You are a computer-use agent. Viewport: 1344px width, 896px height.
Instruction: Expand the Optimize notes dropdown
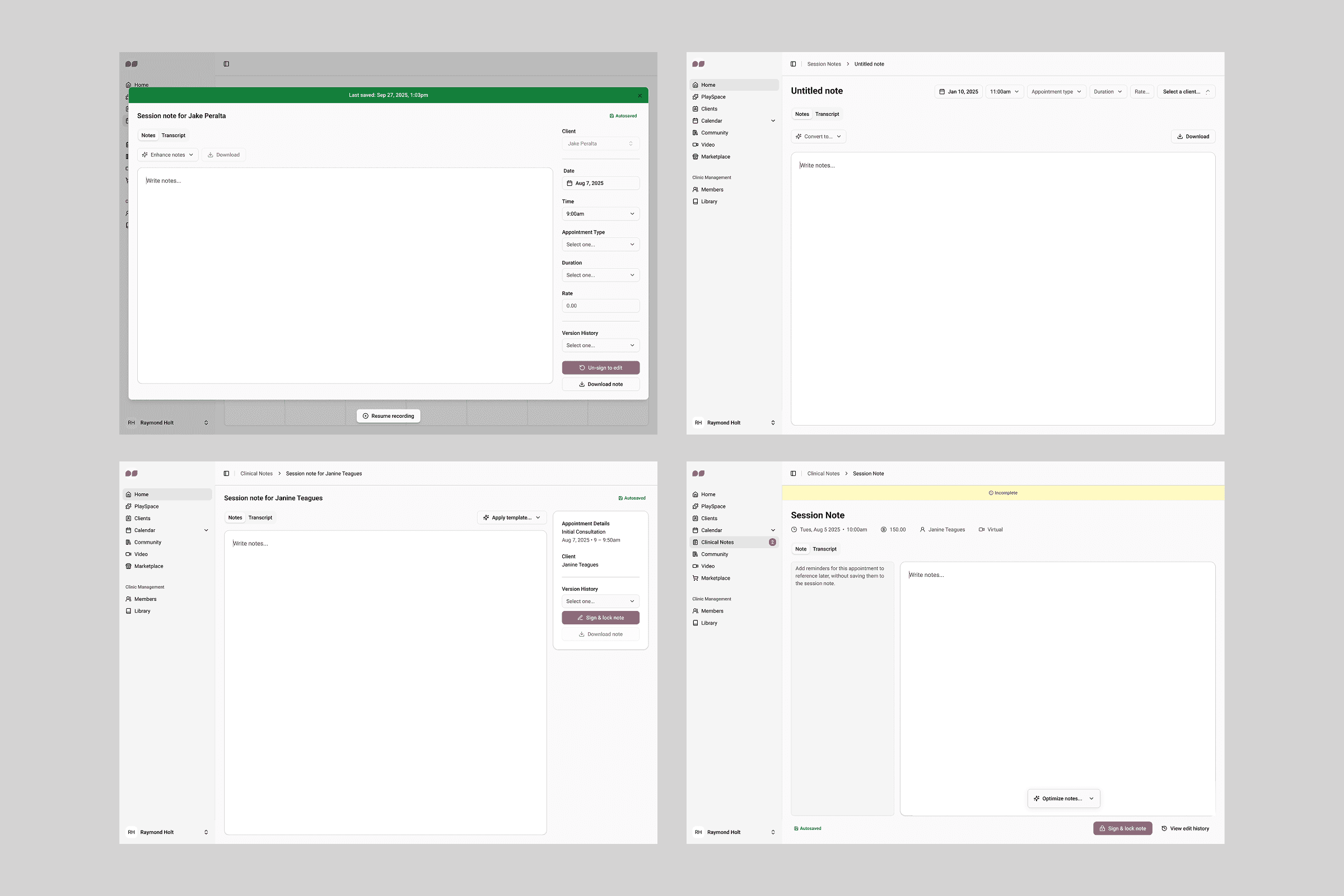coord(1063,799)
